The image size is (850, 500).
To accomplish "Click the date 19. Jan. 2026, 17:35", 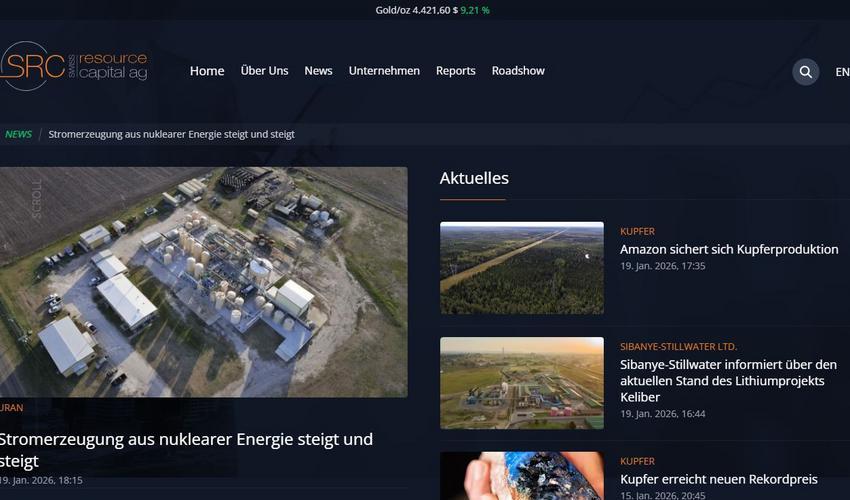I will tap(662, 266).
